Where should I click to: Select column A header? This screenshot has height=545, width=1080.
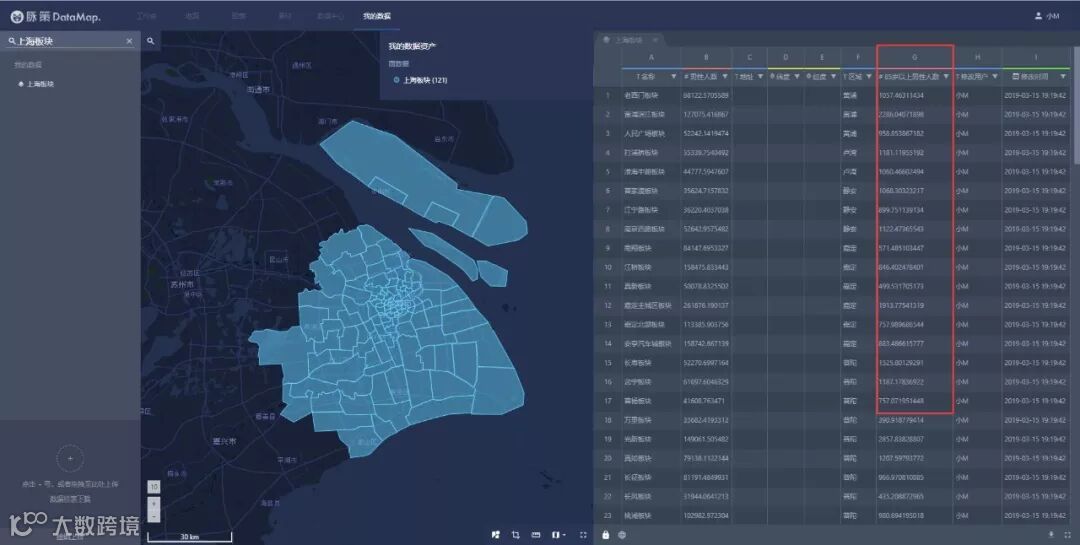(x=652, y=57)
